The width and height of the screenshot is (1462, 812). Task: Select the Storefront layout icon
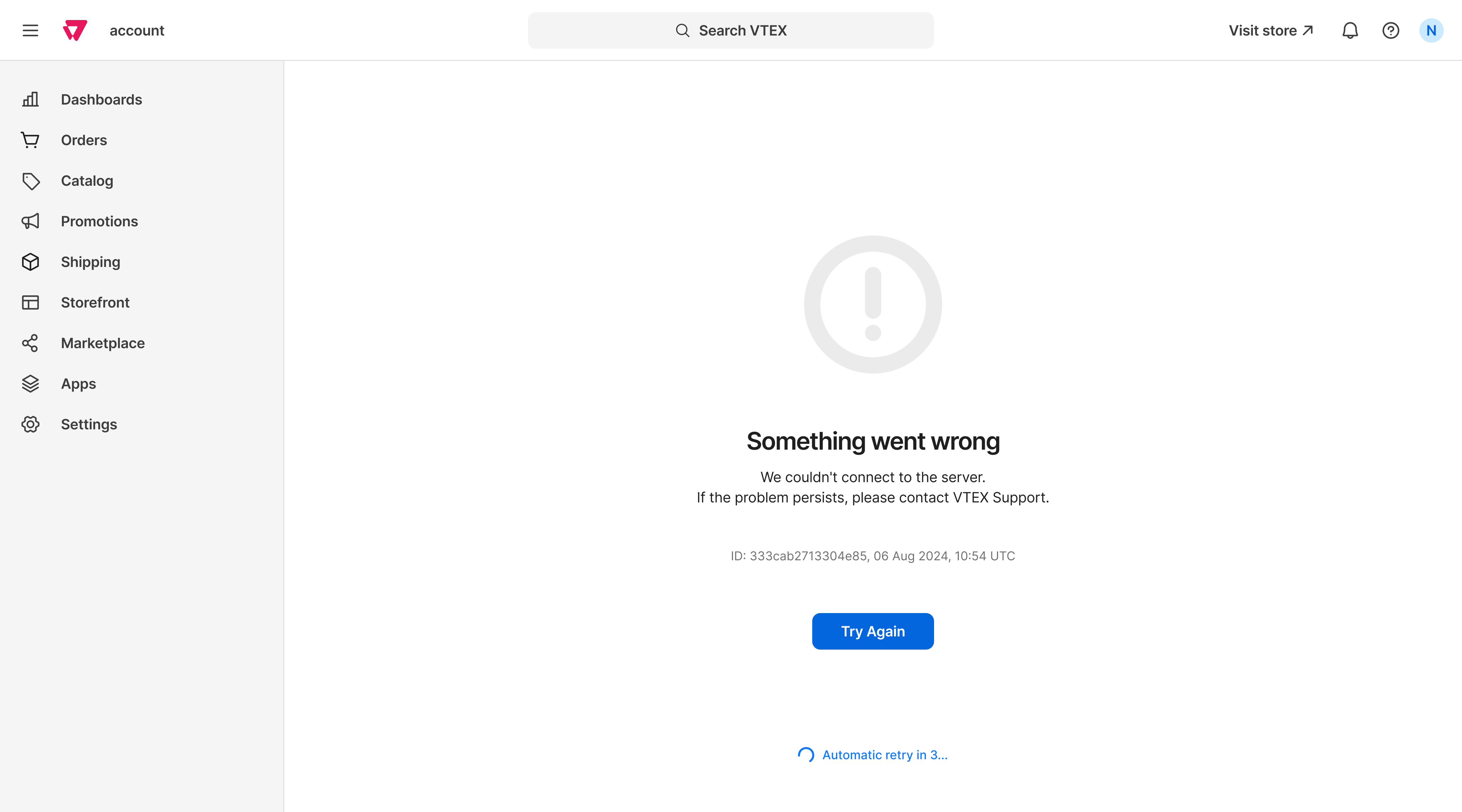click(30, 302)
